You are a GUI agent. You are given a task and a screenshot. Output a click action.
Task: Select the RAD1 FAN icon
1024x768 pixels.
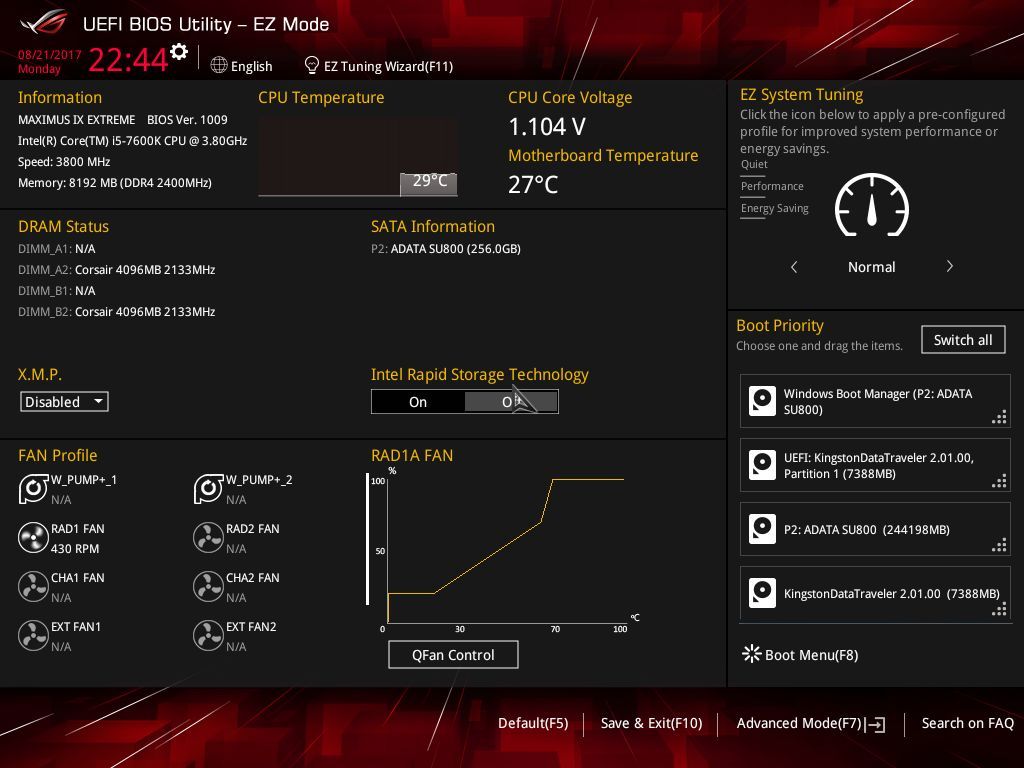pos(33,537)
